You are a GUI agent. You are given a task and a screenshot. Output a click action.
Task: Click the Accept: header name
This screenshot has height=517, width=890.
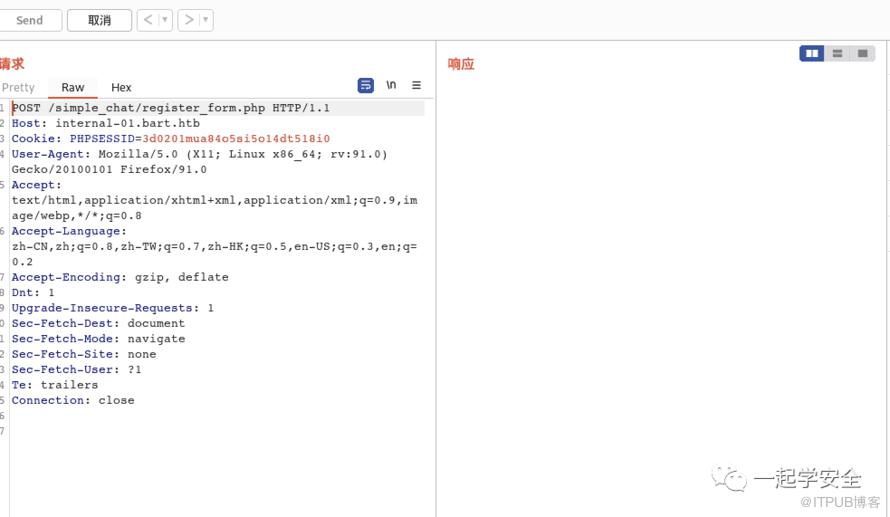pyautogui.click(x=36, y=185)
